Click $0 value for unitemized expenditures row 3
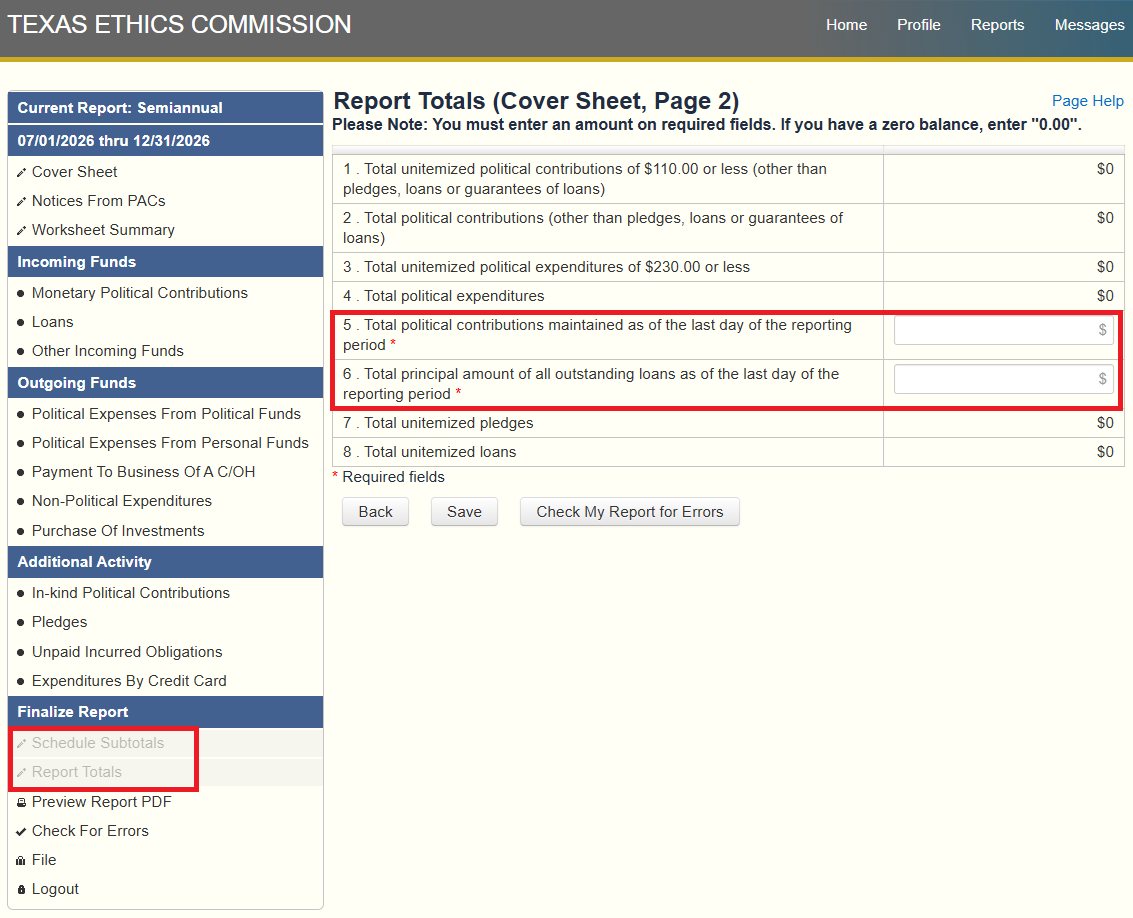1133x918 pixels. point(1105,267)
